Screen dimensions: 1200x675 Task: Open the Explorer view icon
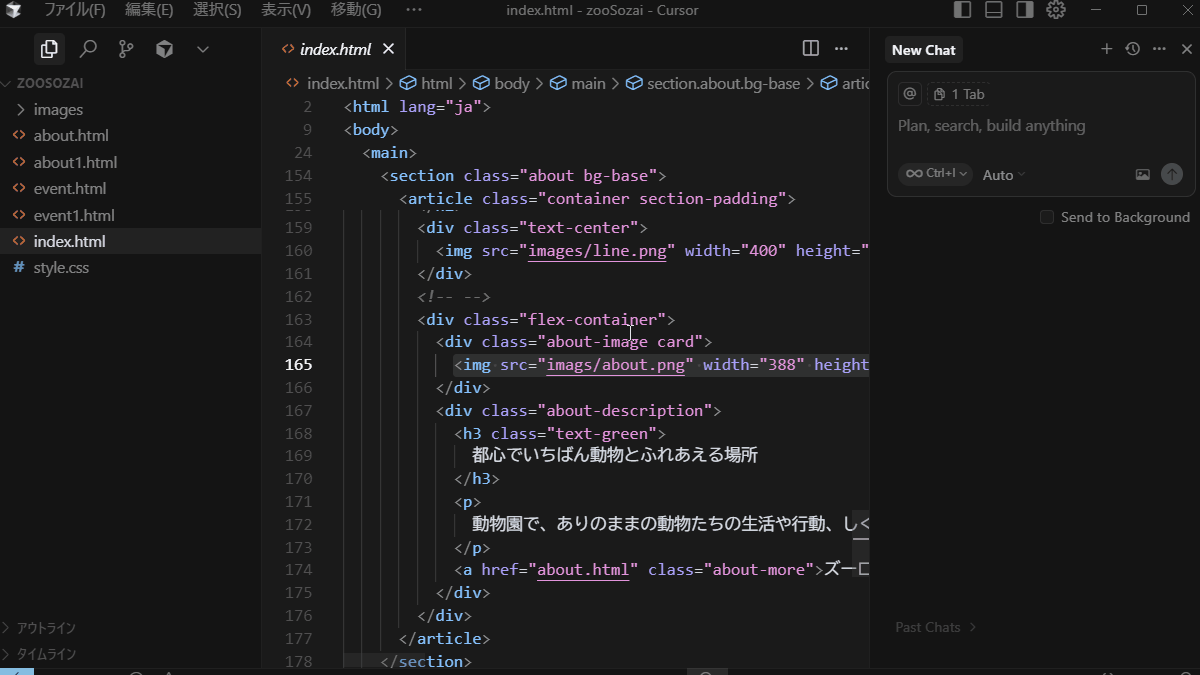coord(48,49)
